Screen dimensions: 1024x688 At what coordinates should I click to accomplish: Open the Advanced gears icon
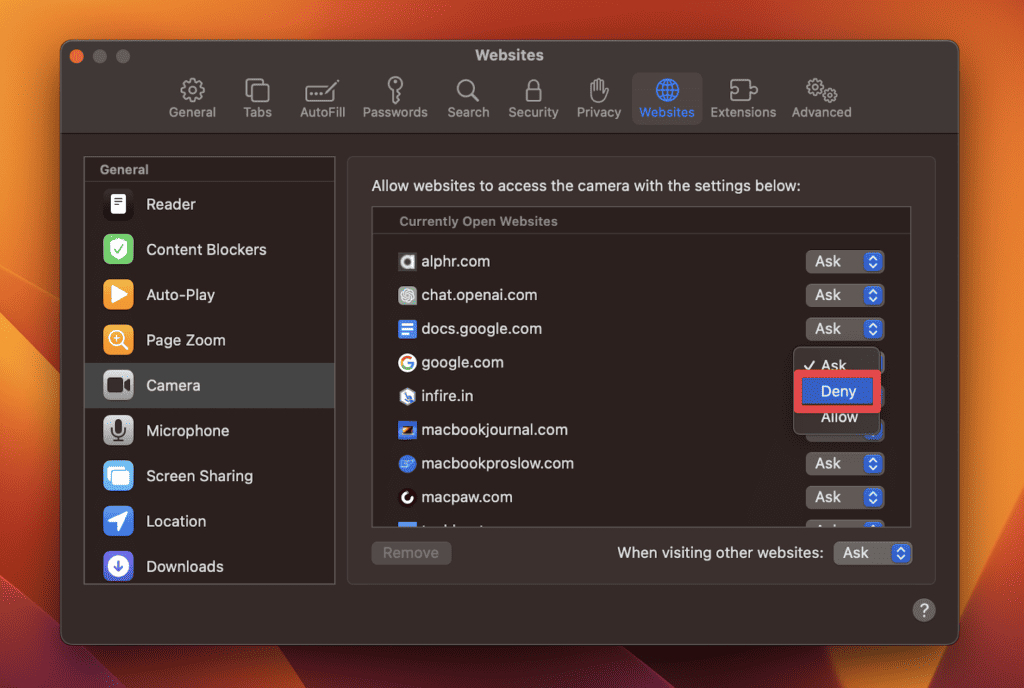point(821,90)
